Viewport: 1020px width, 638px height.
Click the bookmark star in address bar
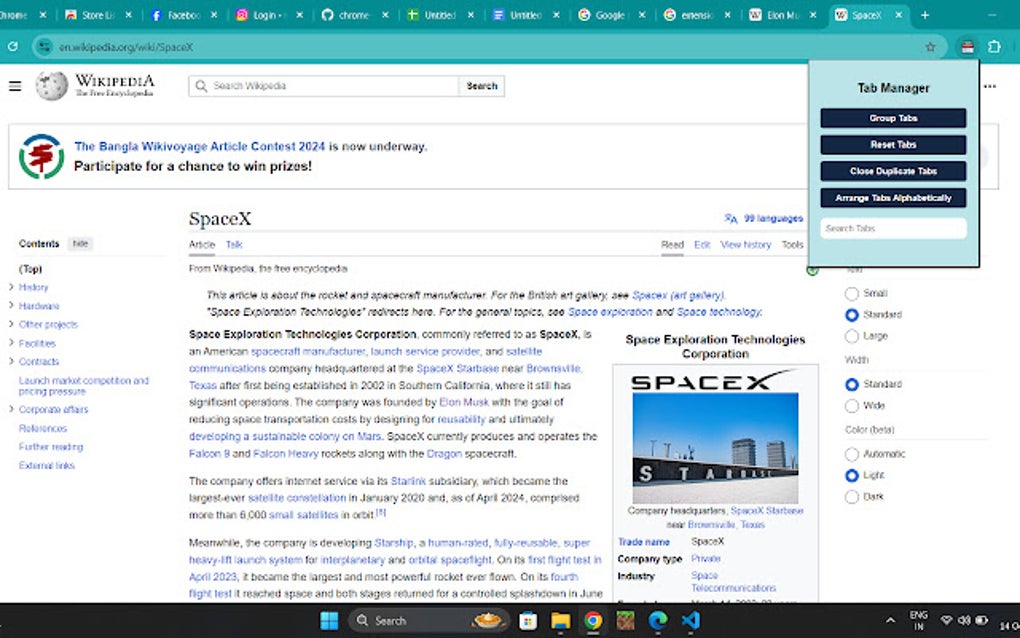click(x=930, y=46)
